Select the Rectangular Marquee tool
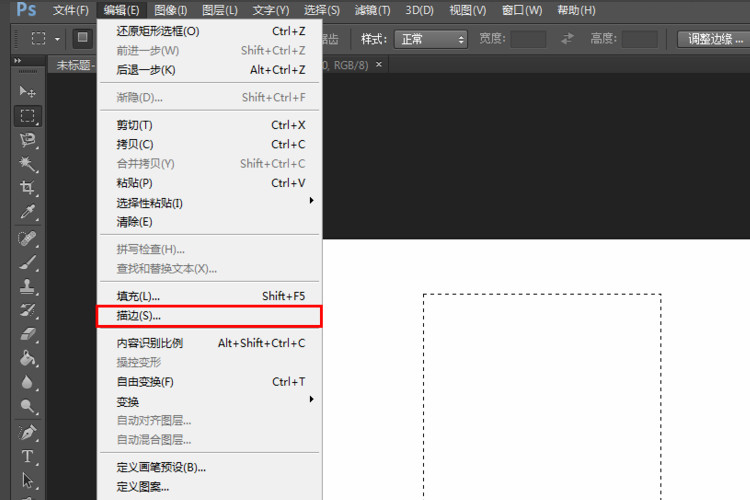The image size is (750, 500). pos(27,116)
